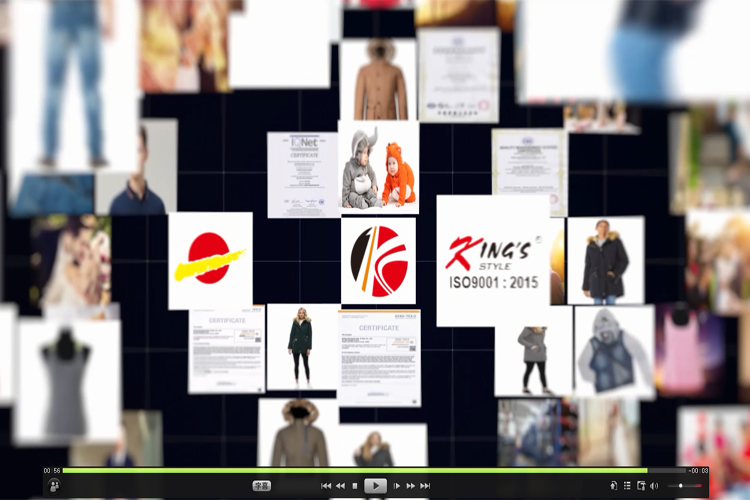Image resolution: width=750 pixels, height=500 pixels.
Task: Stop the video playback
Action: tap(354, 486)
